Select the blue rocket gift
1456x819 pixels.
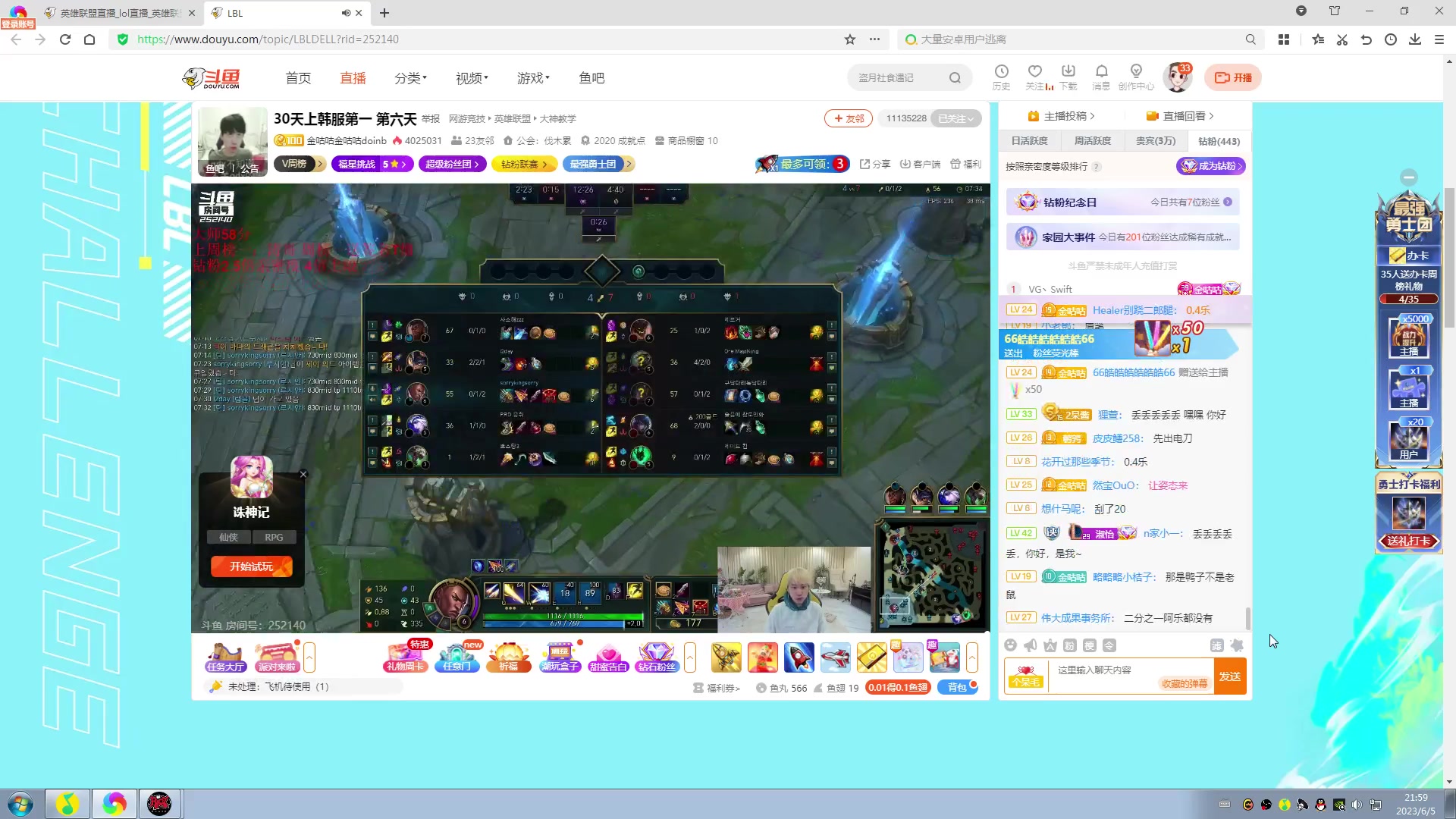tap(799, 657)
